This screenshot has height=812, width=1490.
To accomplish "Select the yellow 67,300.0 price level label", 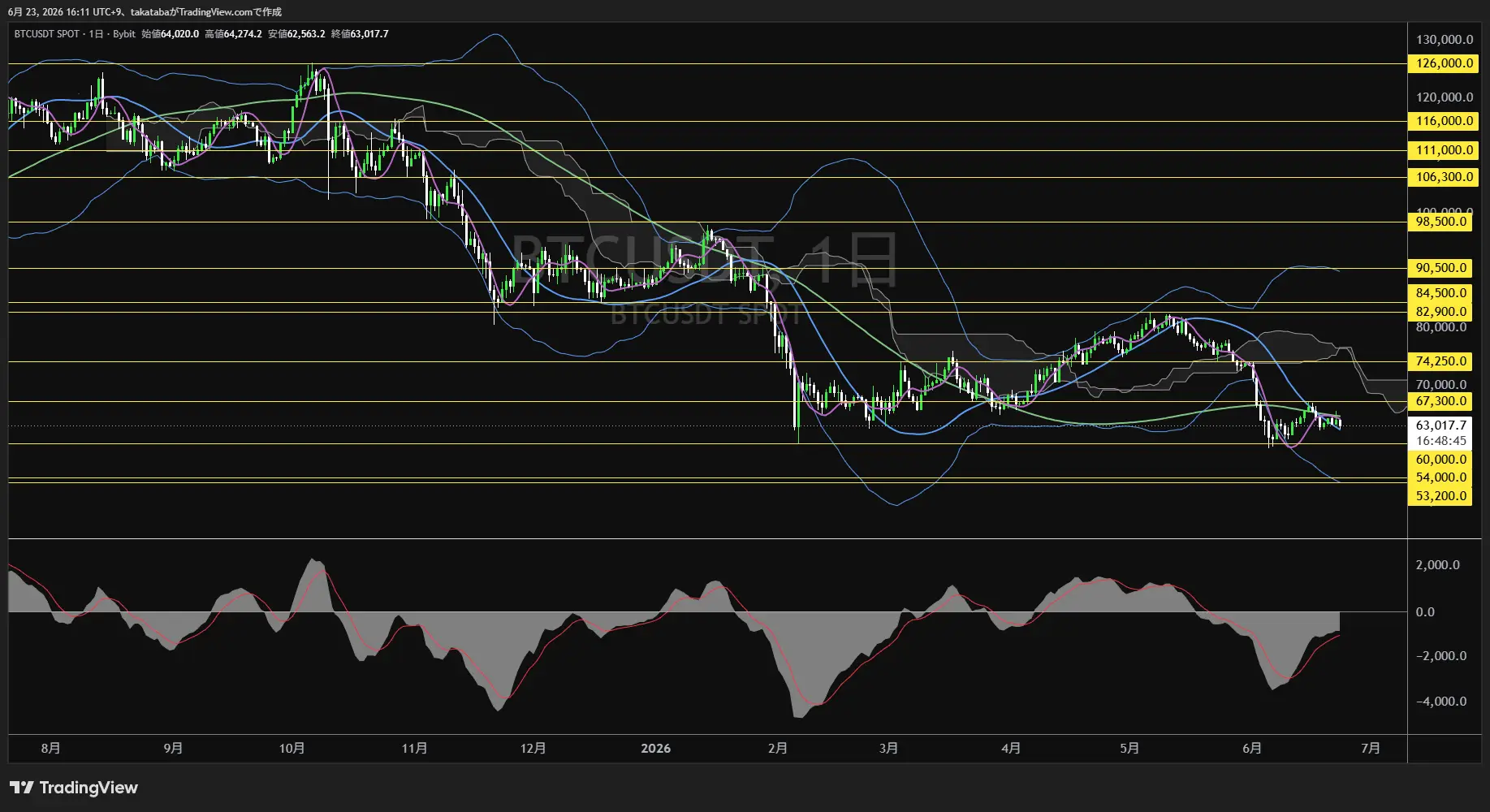I will [1440, 401].
